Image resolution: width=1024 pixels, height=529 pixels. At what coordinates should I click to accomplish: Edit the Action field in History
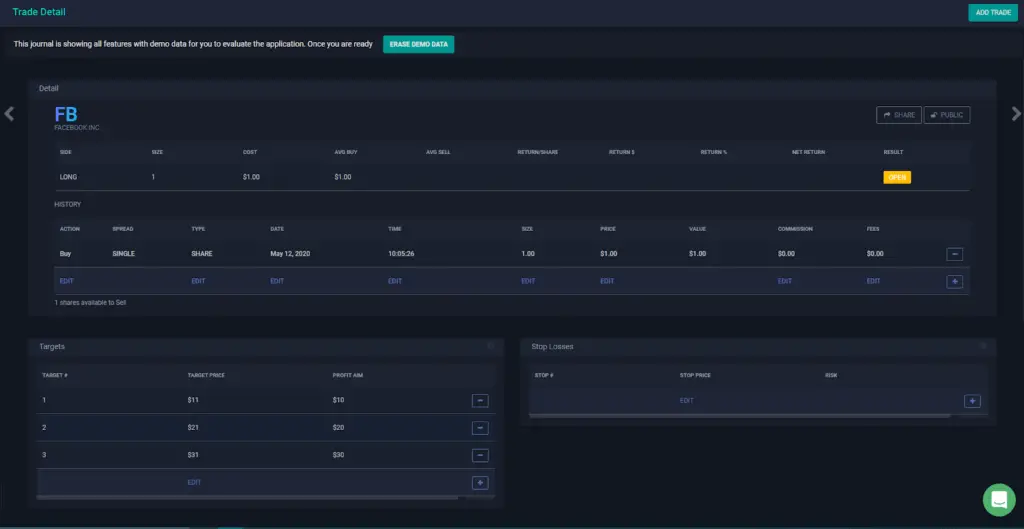coord(67,281)
